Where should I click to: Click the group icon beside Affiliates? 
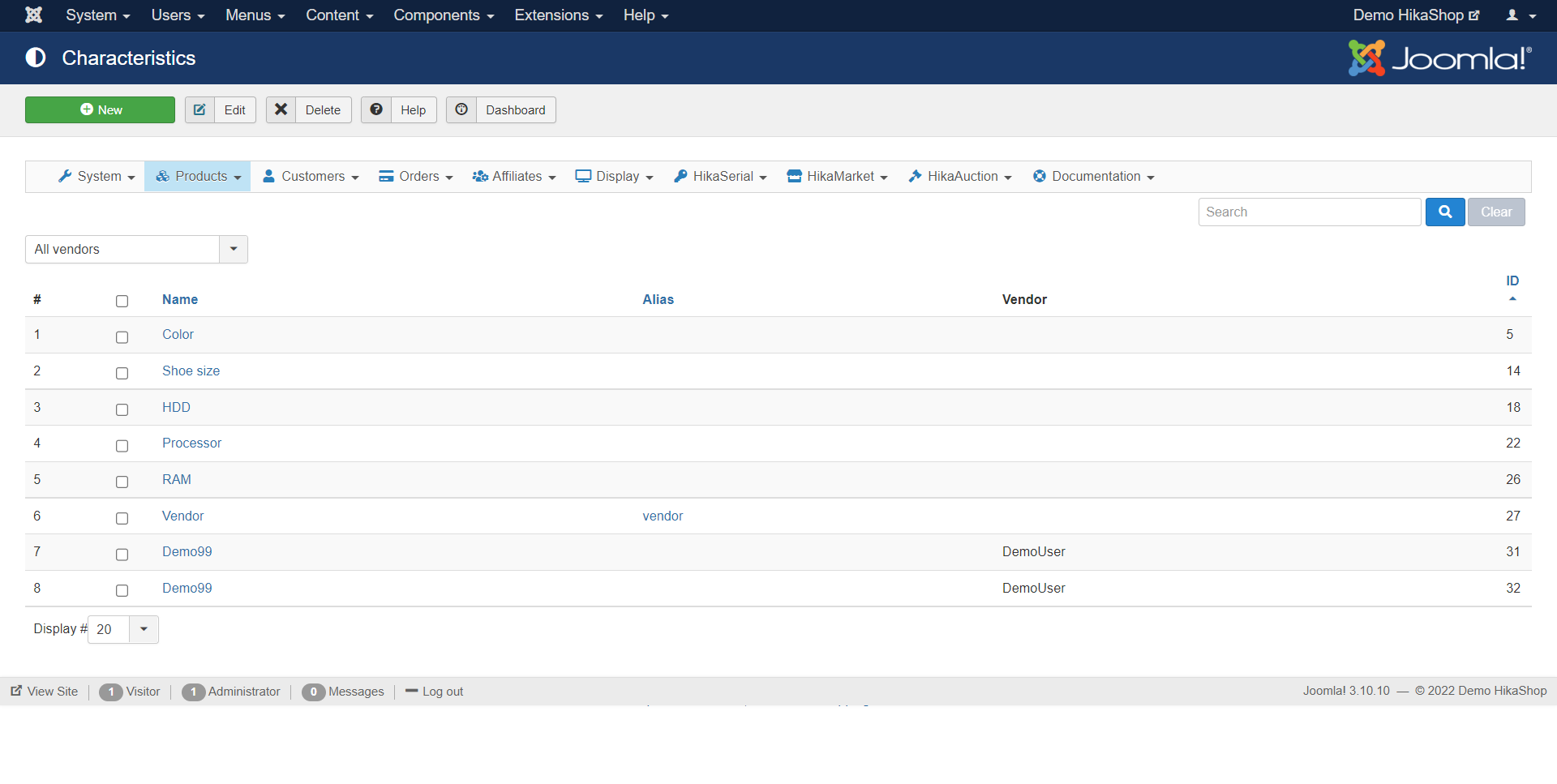click(480, 176)
